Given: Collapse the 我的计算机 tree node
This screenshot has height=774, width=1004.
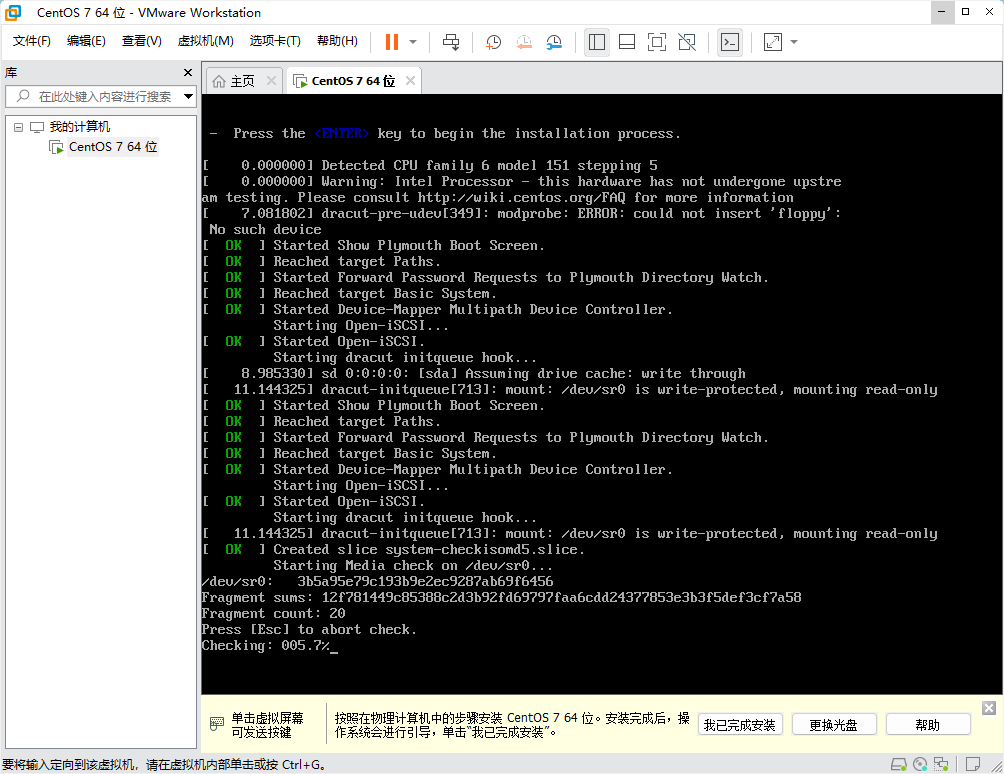Looking at the screenshot, I should (x=19, y=127).
